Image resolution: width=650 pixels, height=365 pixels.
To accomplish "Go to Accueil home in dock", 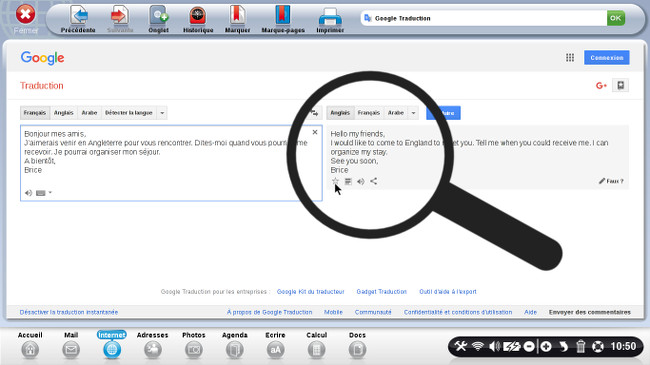I will pos(30,345).
